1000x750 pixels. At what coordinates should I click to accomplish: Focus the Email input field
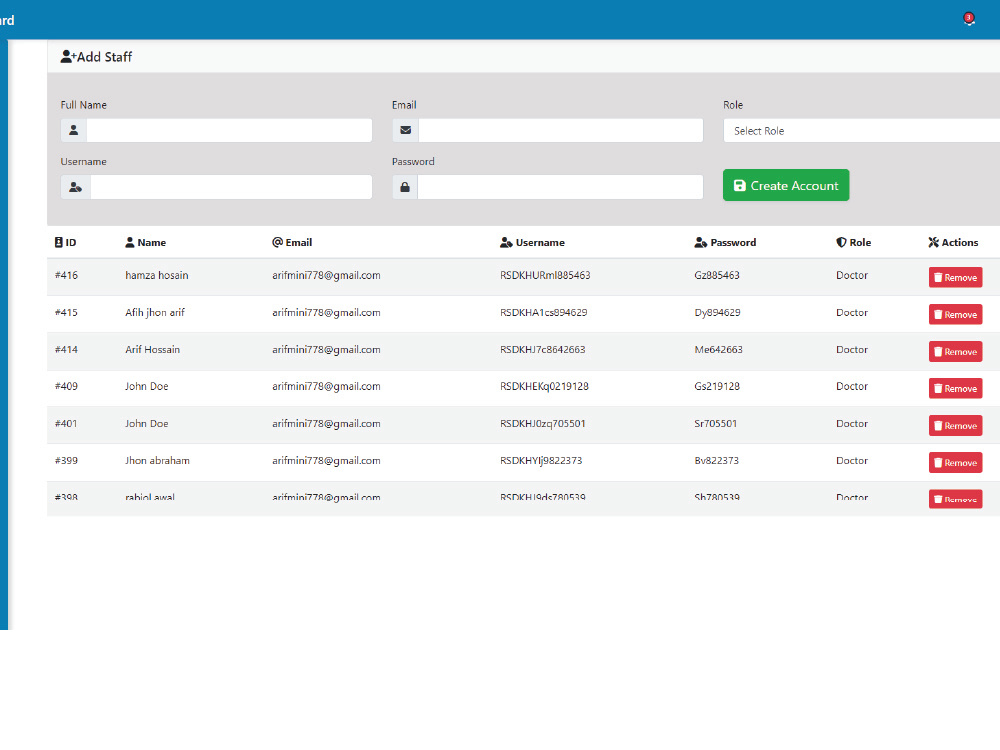coord(561,130)
